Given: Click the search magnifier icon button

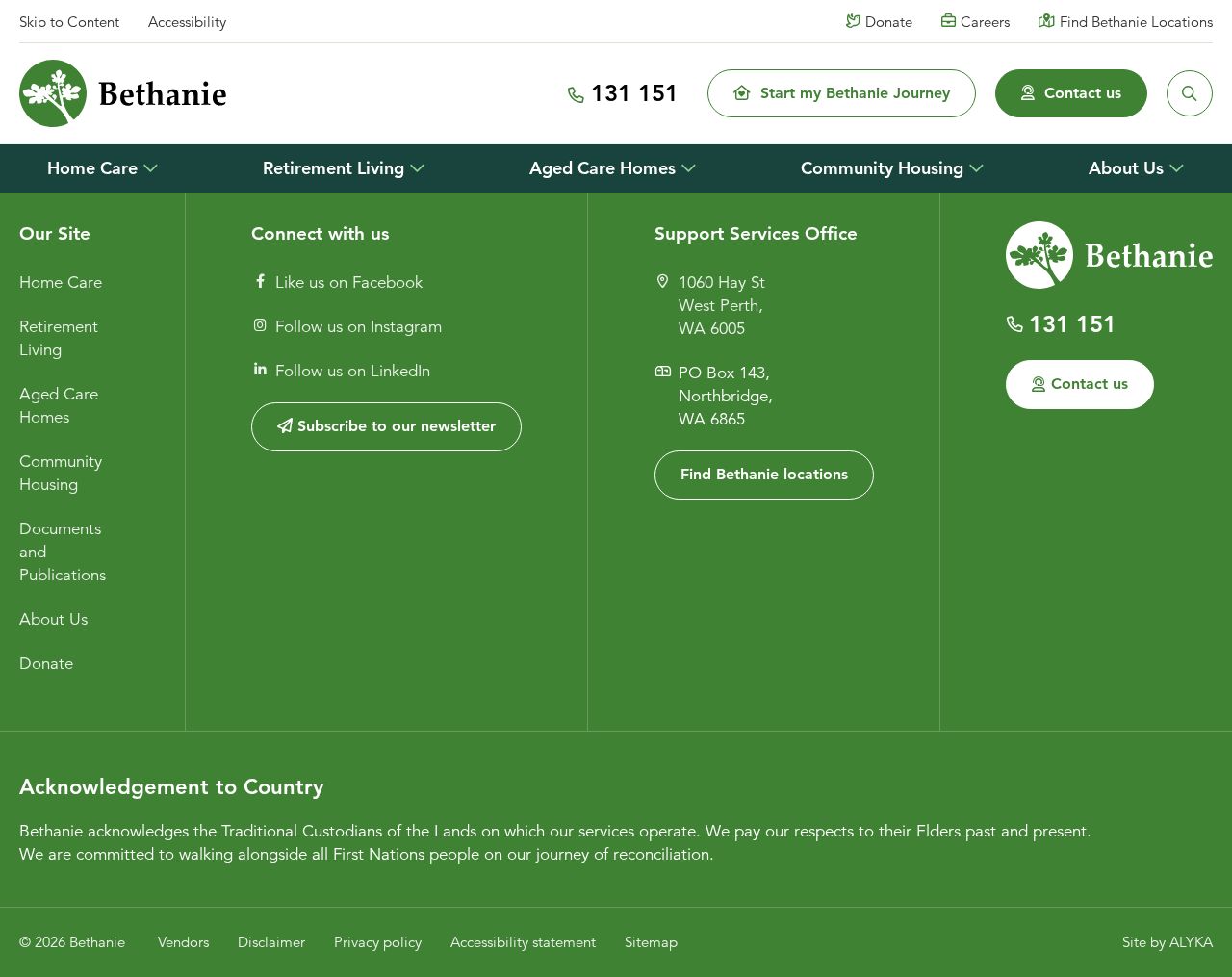Looking at the screenshot, I should point(1190,93).
